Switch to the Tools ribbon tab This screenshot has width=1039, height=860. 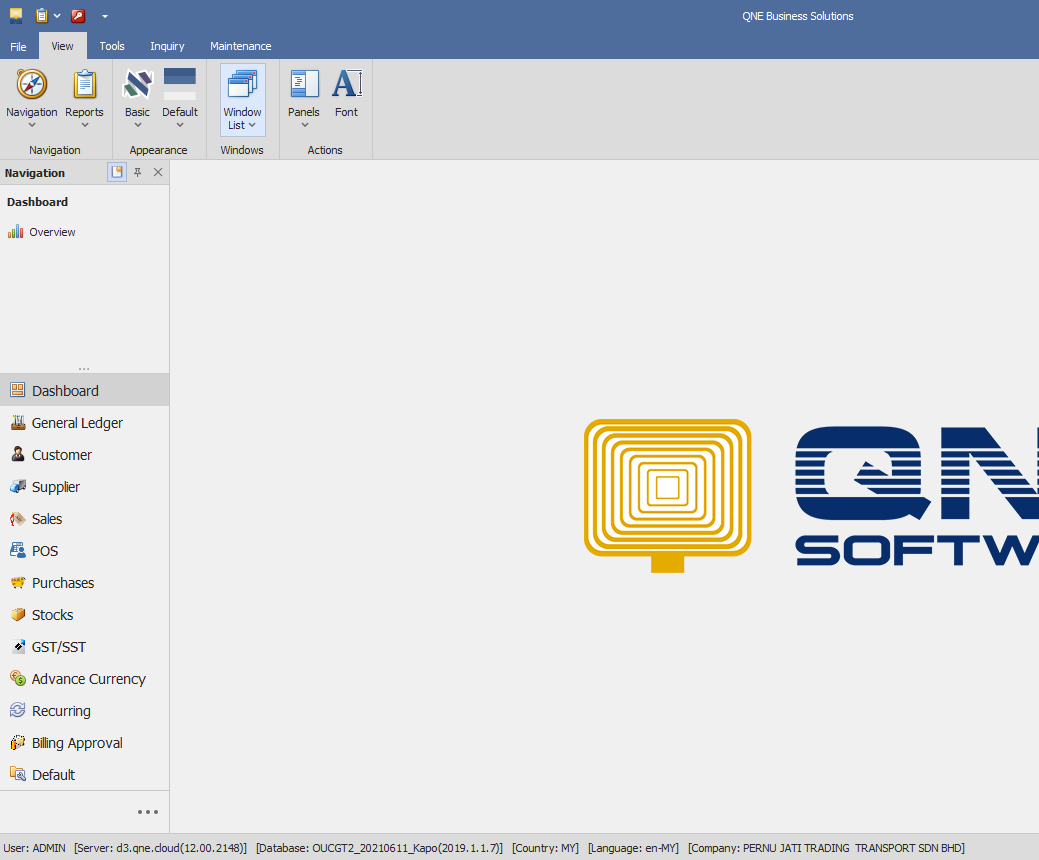click(112, 46)
